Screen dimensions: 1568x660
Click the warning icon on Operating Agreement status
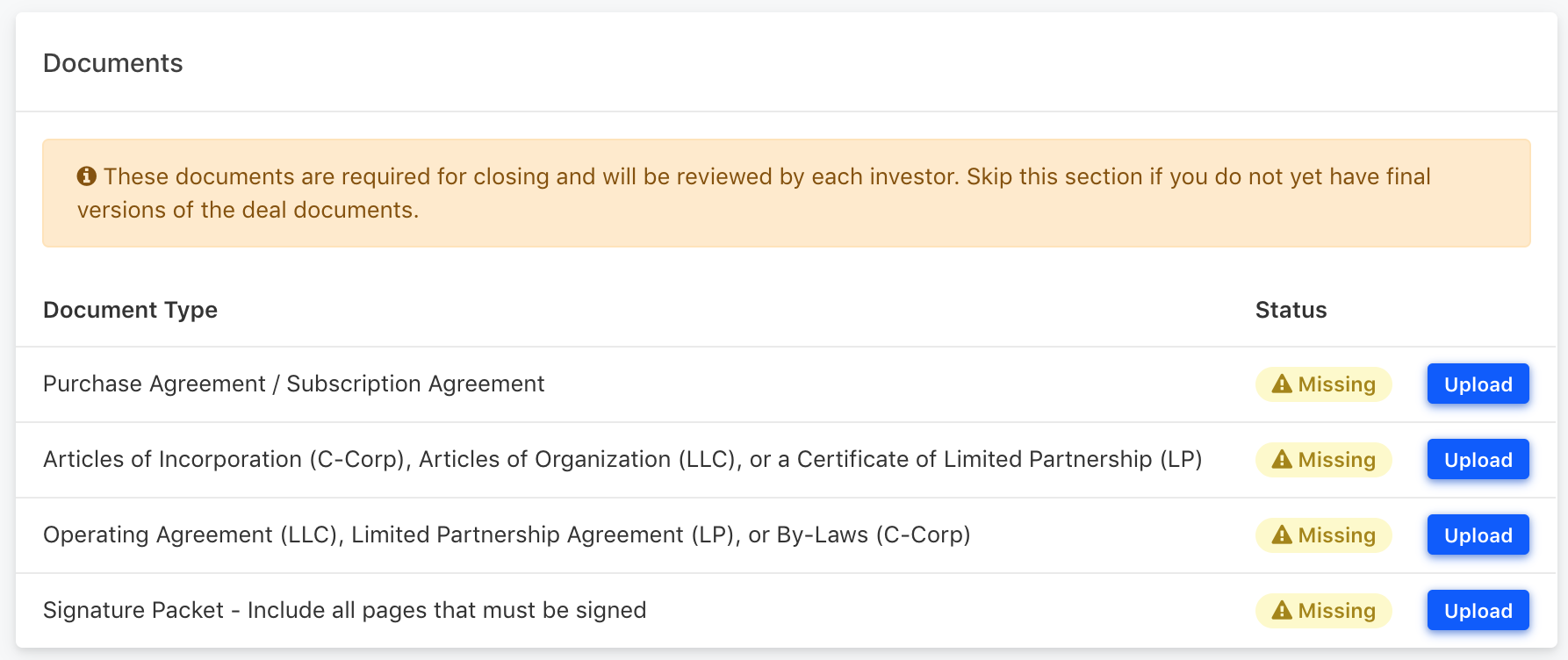pos(1282,534)
